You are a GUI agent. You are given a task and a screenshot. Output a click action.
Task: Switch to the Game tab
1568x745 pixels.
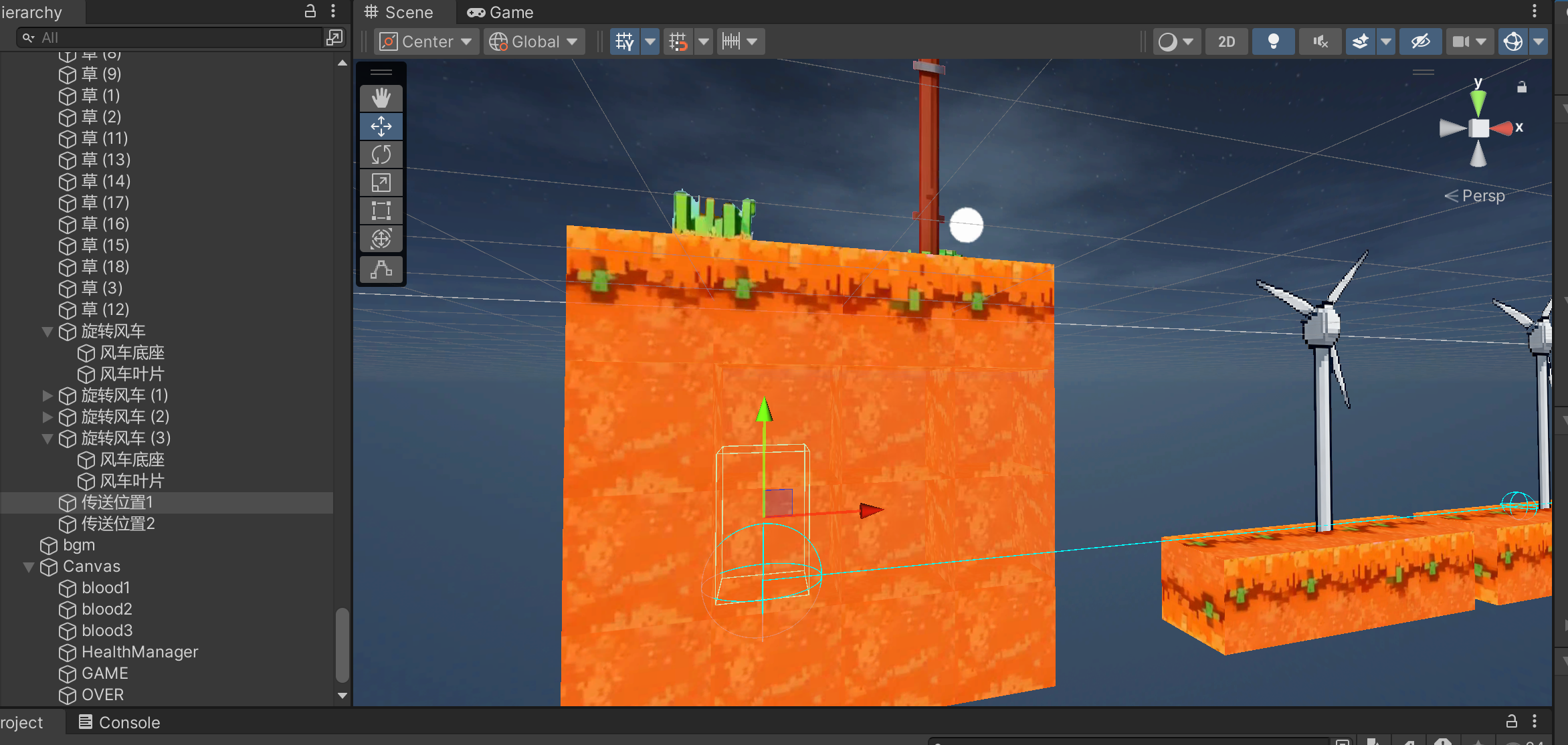point(500,12)
